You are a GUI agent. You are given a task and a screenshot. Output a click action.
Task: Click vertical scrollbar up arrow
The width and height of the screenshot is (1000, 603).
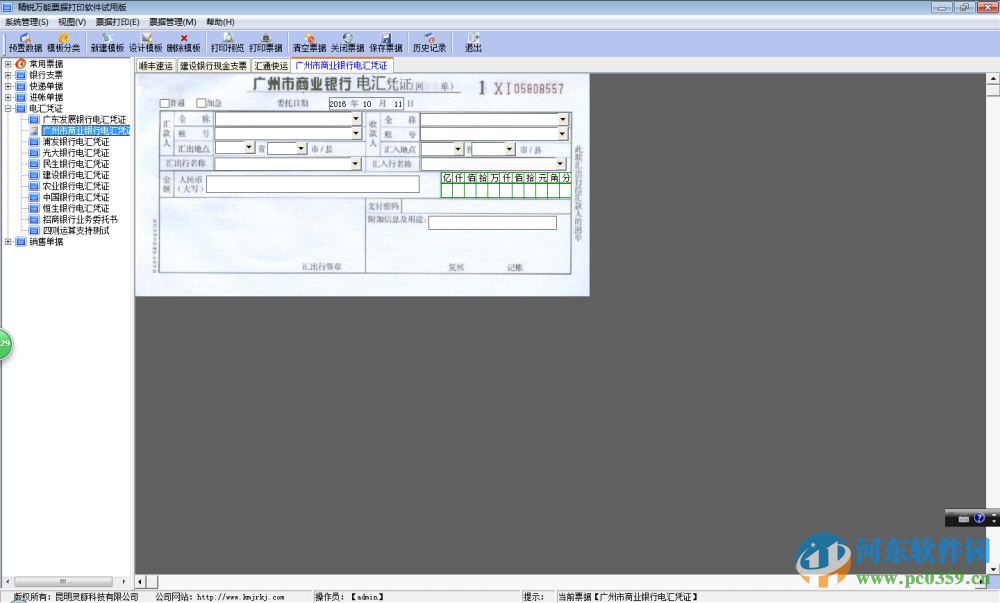click(x=993, y=79)
